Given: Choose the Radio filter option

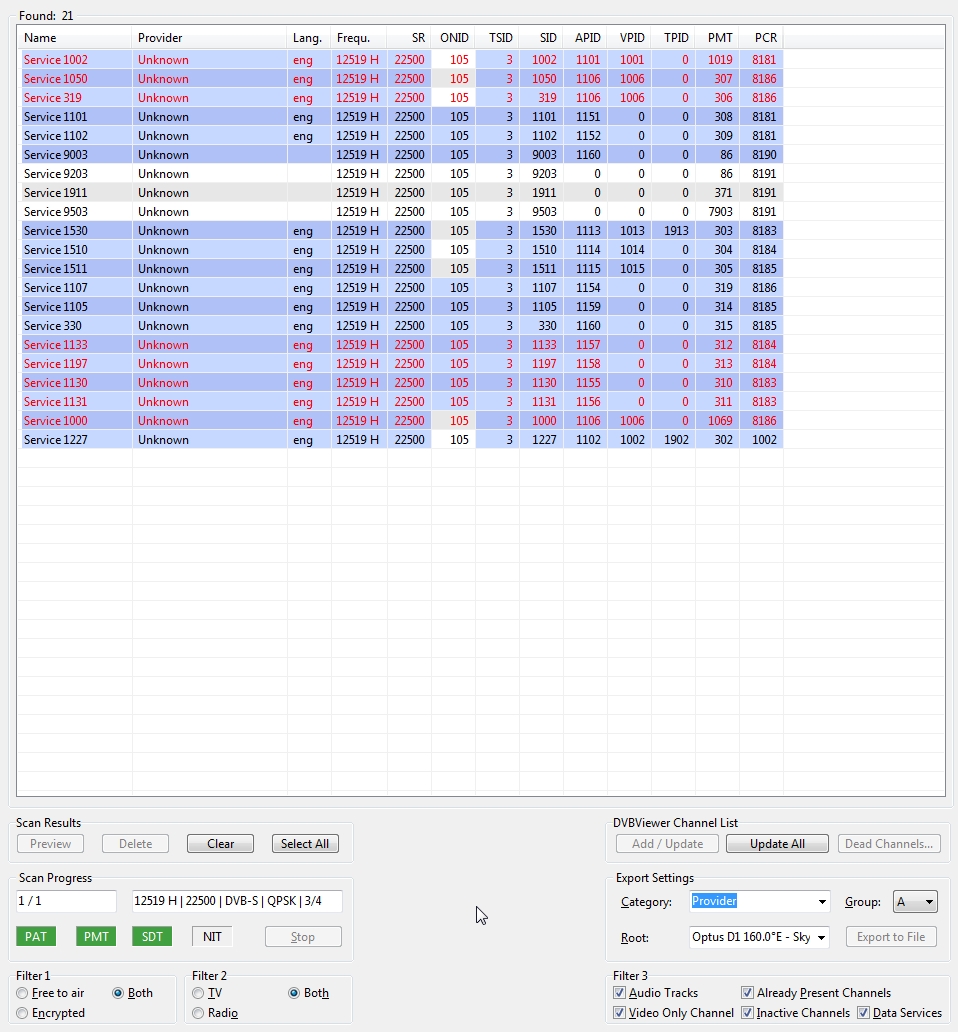Looking at the screenshot, I should tap(199, 1013).
